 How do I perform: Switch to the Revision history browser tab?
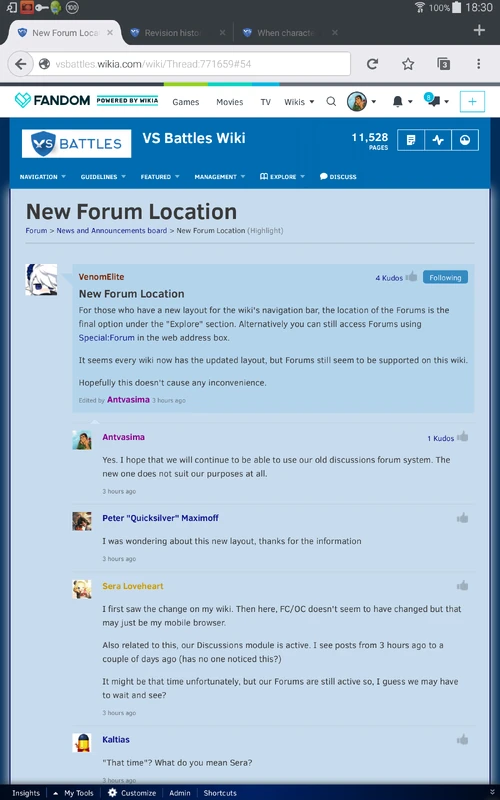[x=172, y=33]
